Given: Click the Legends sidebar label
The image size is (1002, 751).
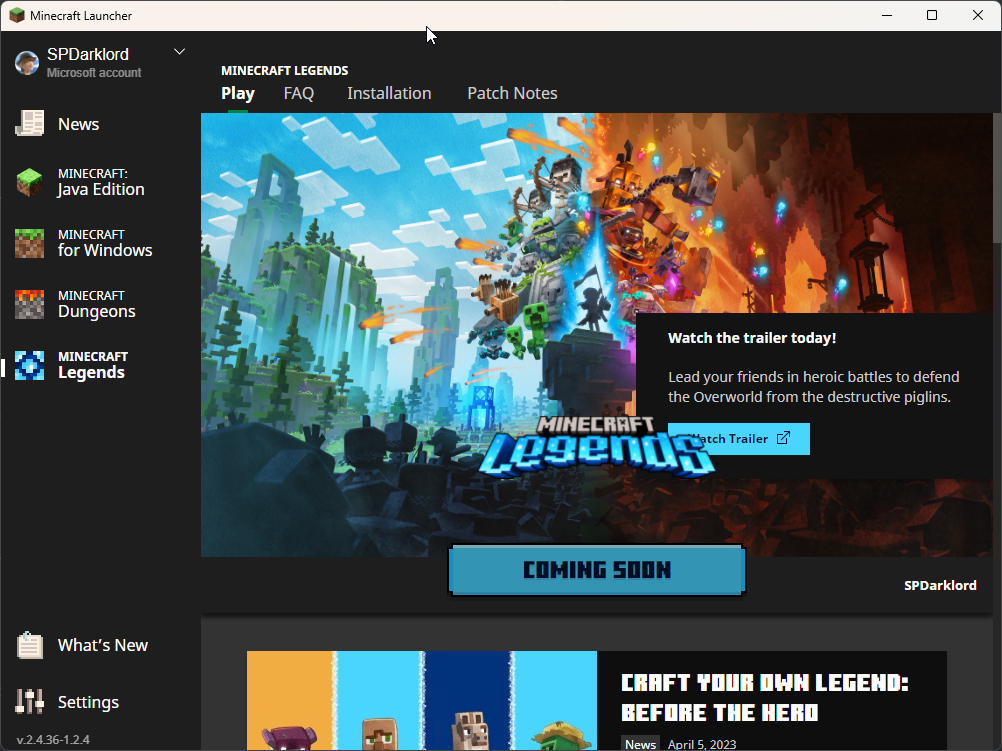Looking at the screenshot, I should tap(91, 372).
